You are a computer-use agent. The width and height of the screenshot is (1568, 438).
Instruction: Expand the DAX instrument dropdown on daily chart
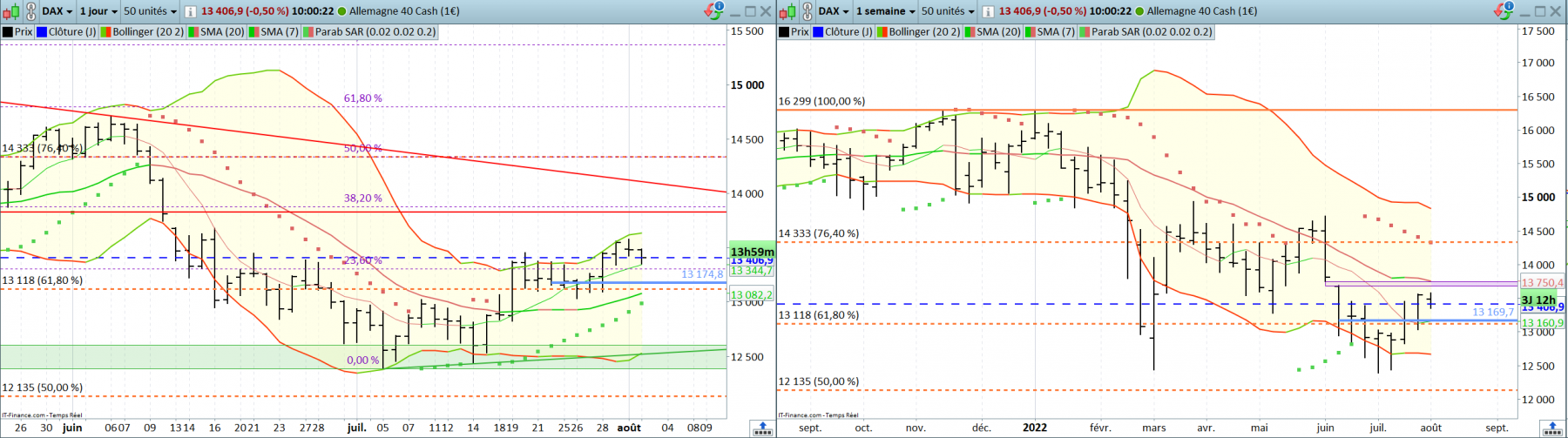pyautogui.click(x=57, y=11)
